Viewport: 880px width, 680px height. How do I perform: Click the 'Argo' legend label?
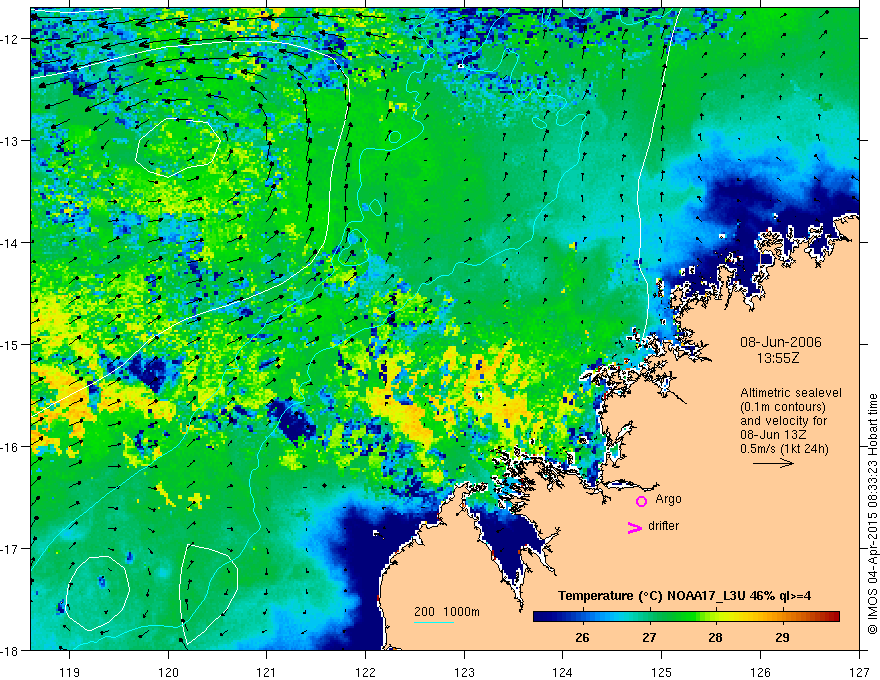(x=668, y=499)
